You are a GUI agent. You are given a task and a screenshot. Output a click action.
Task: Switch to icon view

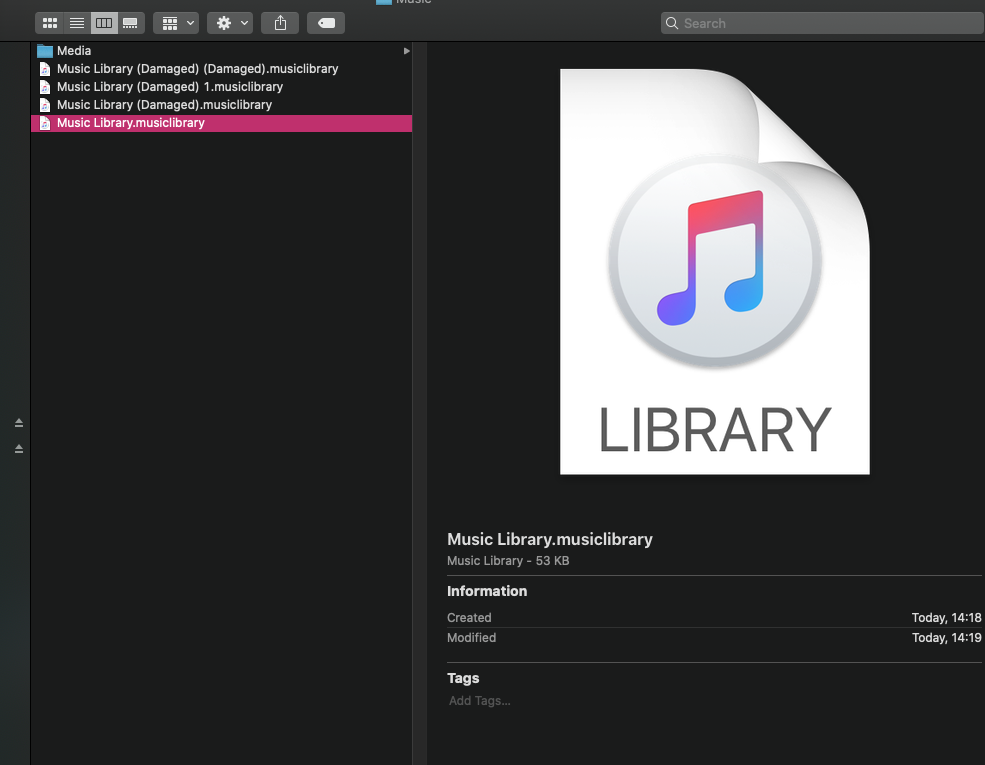pyautogui.click(x=50, y=23)
